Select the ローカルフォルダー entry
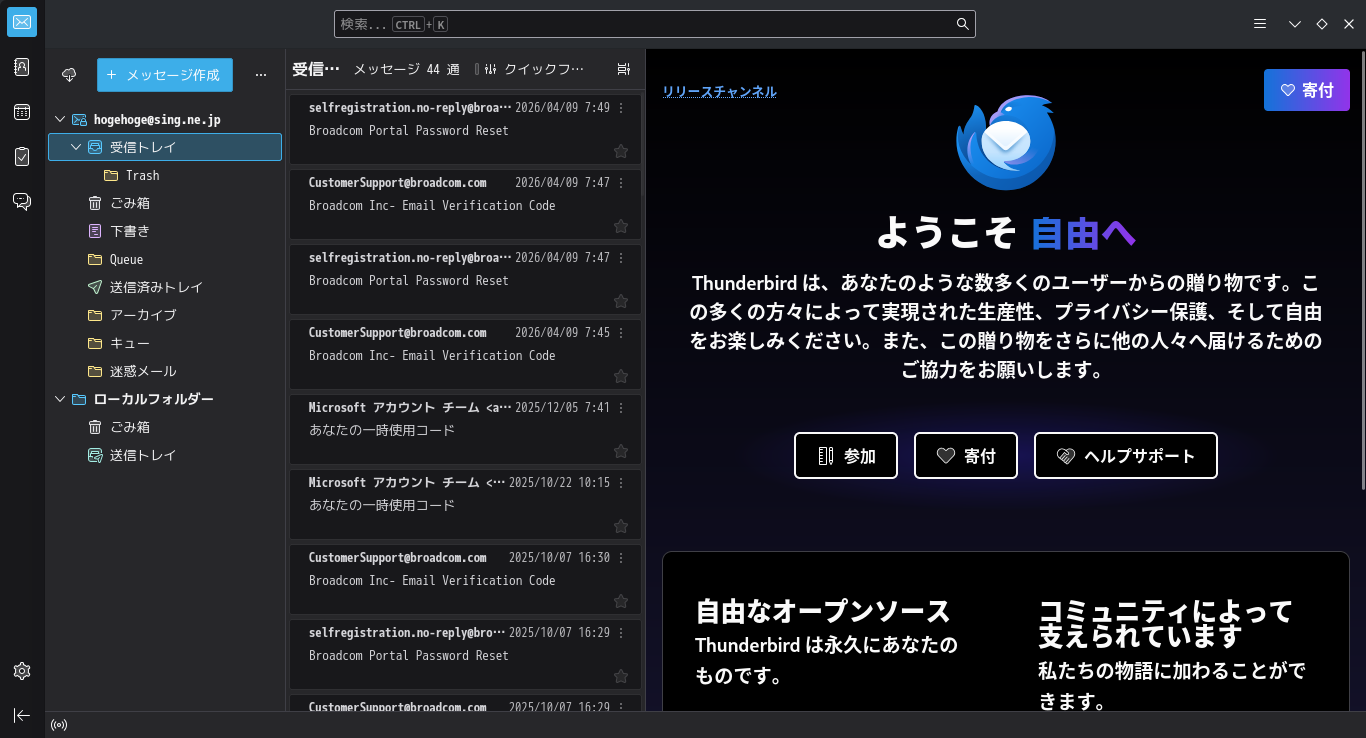 point(165,399)
